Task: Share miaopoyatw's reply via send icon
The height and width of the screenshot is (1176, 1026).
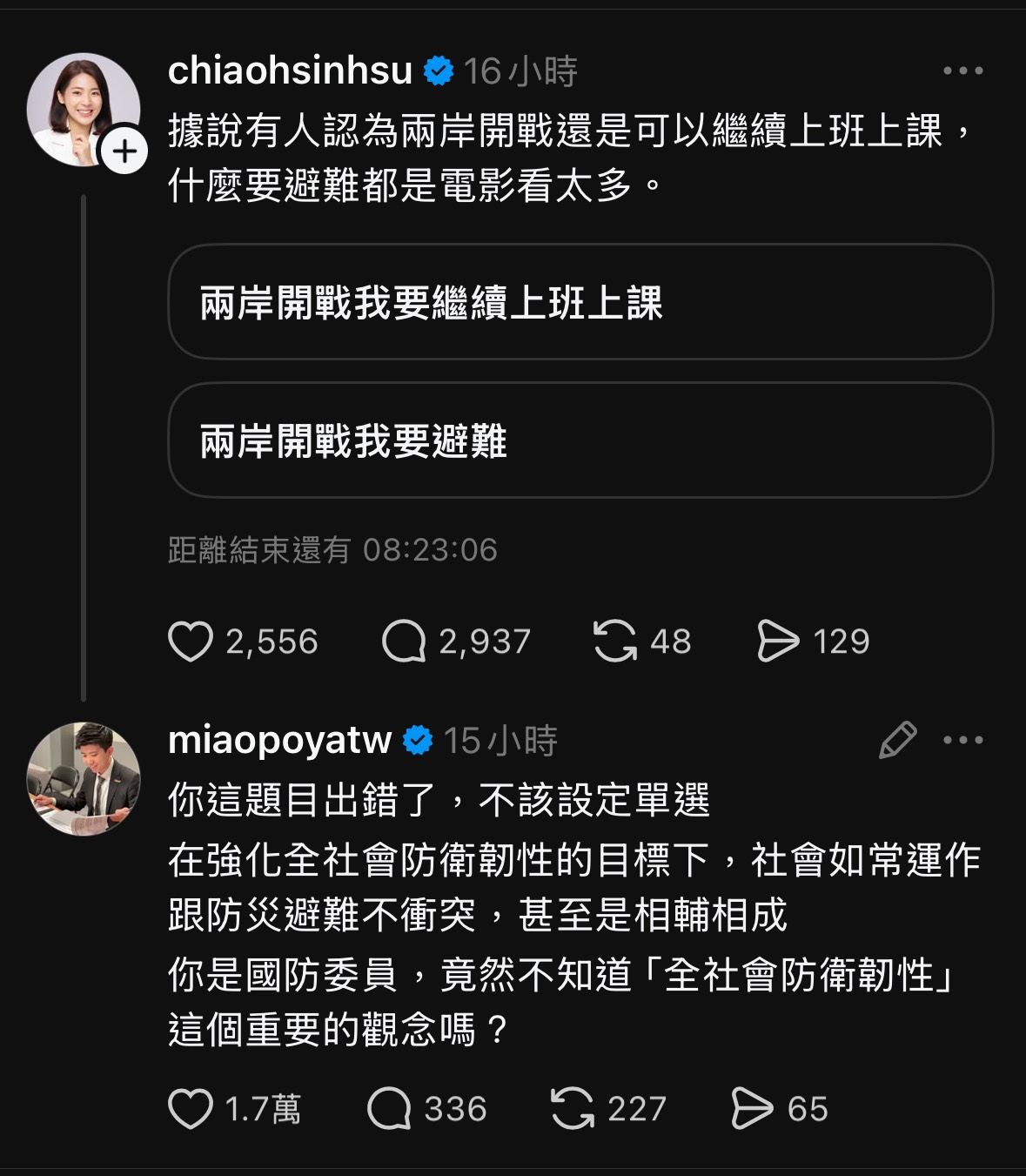Action: coord(752,1109)
